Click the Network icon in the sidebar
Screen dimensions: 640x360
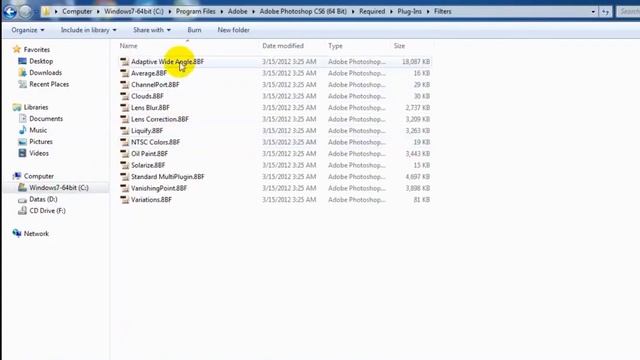tap(17, 233)
